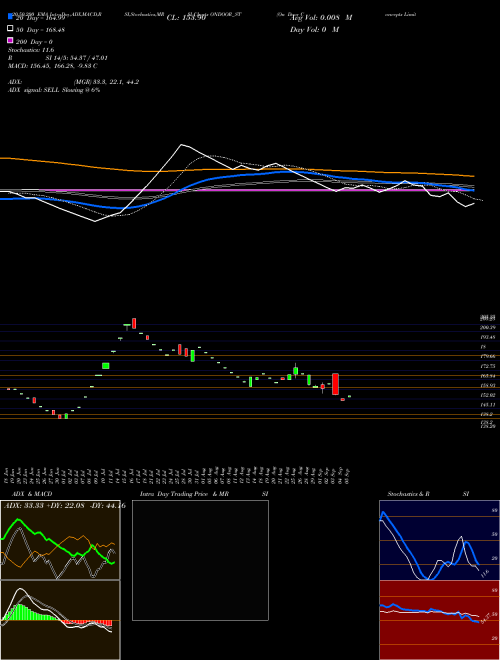Click the white 50 Day legend swatch
Viewport: 500px width, 660px height.
(x=10, y=29)
